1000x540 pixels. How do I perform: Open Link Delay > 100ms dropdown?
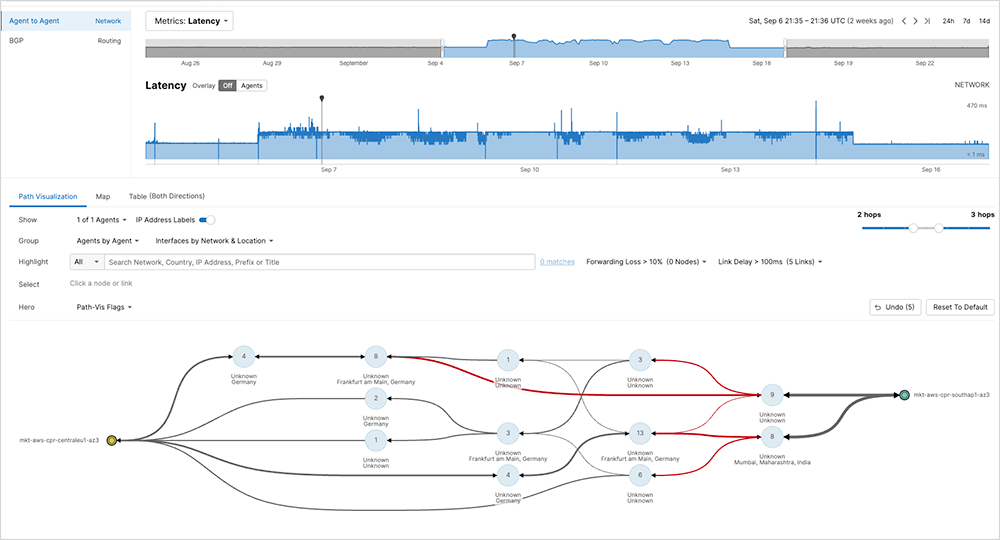coord(770,262)
